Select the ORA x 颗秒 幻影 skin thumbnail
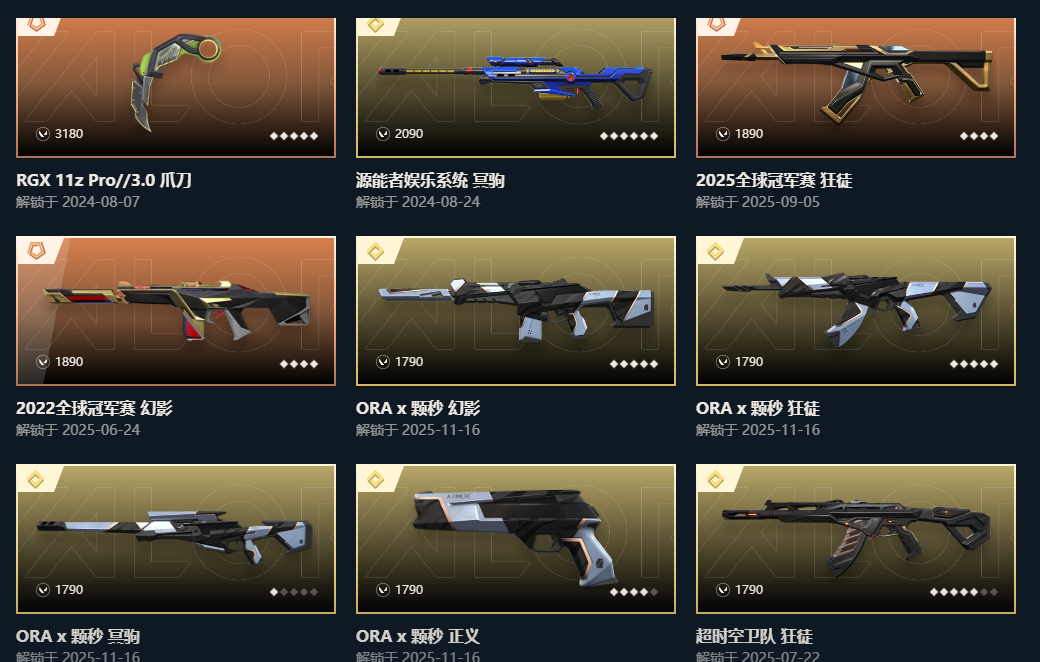 (x=515, y=310)
